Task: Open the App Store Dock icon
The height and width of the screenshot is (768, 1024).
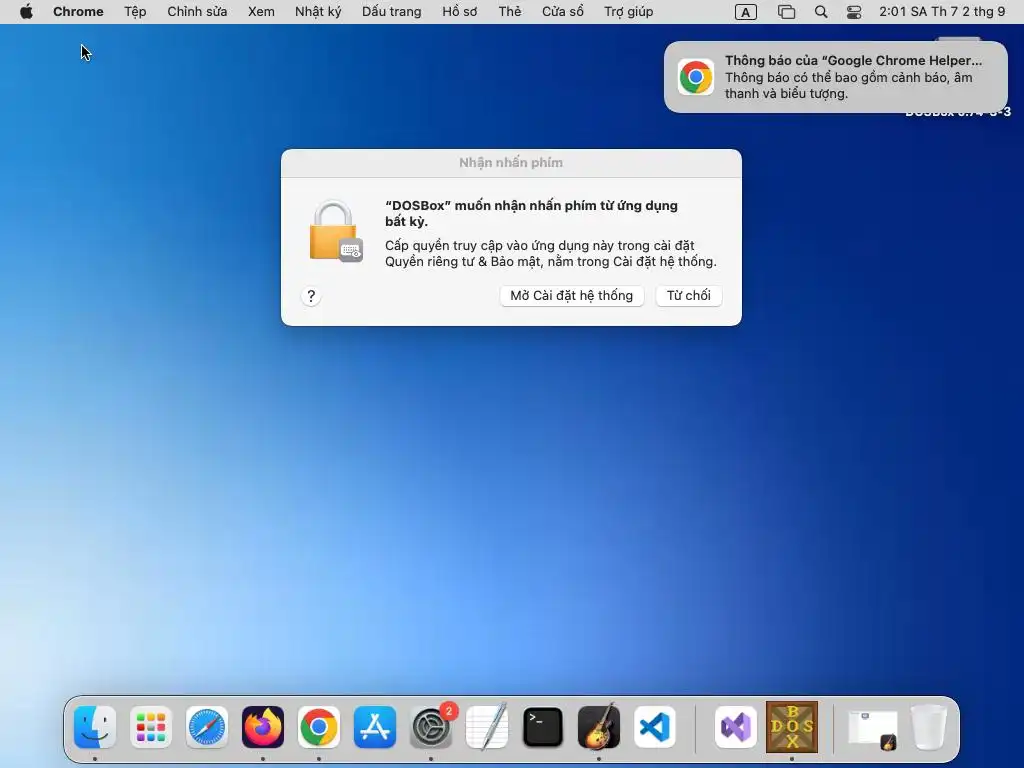Action: [x=375, y=727]
